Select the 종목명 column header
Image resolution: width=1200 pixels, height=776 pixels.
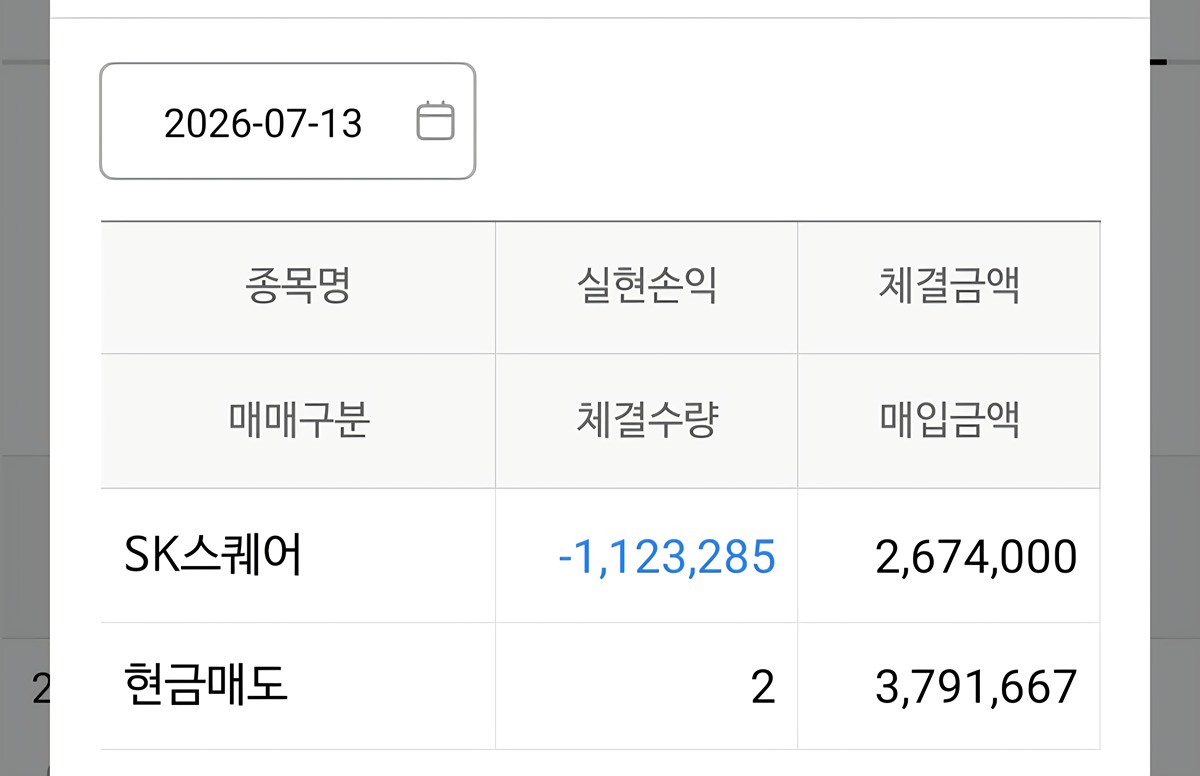pyautogui.click(x=298, y=287)
